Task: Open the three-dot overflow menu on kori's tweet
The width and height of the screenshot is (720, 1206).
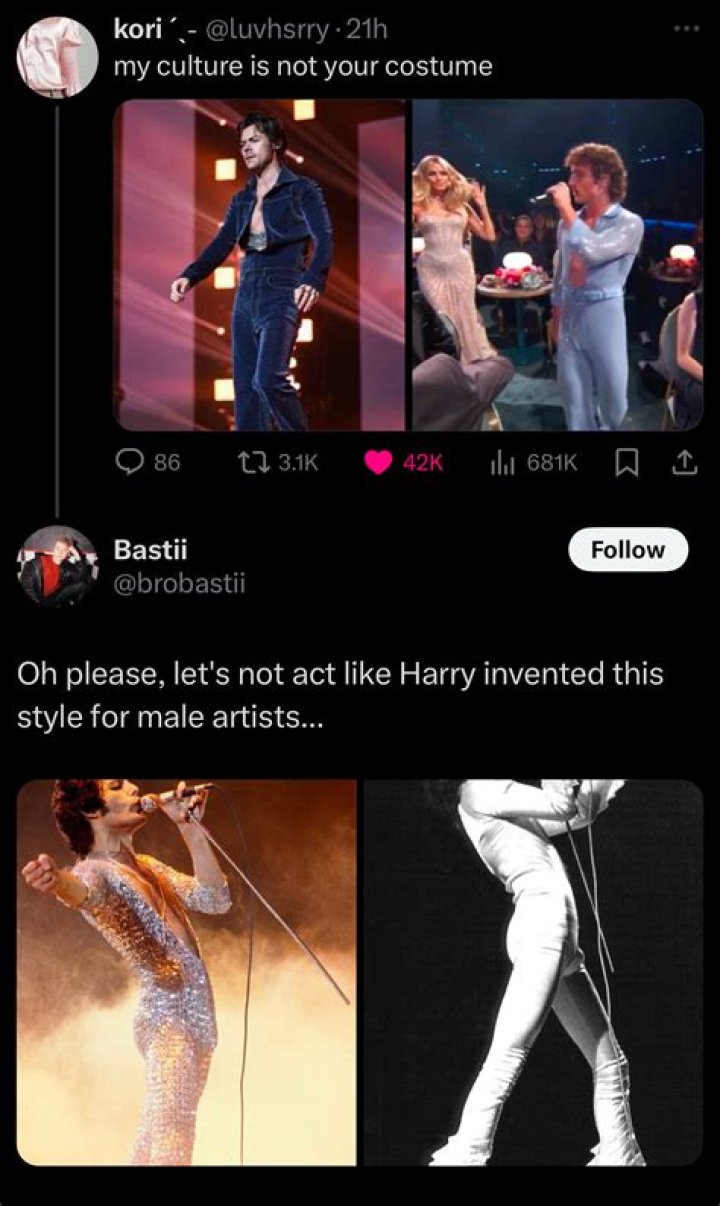Action: click(x=688, y=30)
